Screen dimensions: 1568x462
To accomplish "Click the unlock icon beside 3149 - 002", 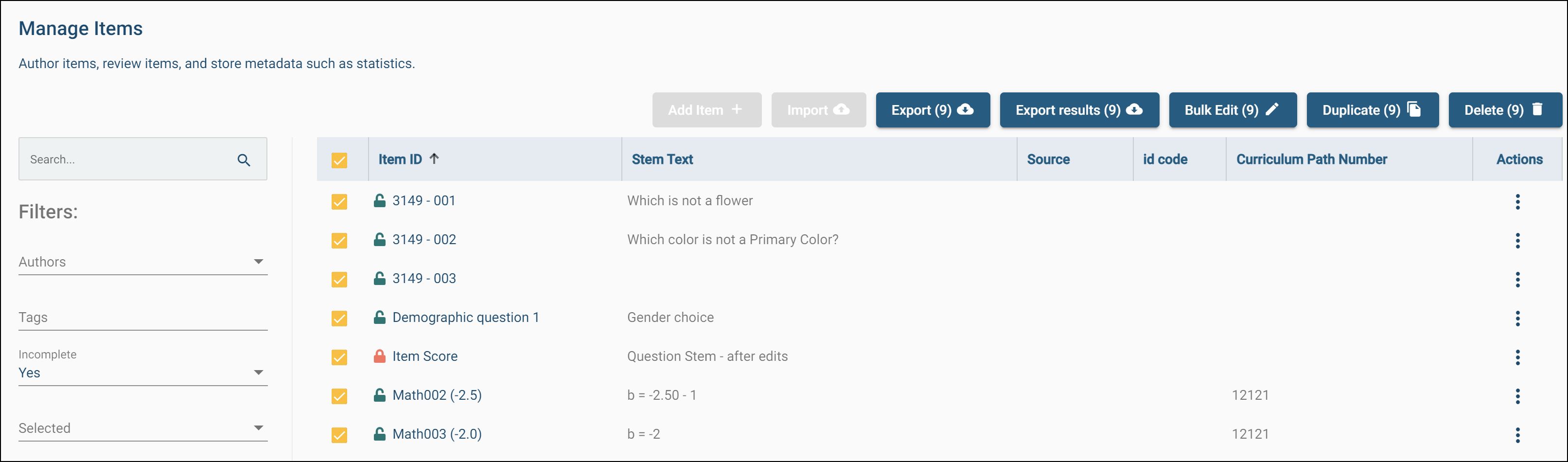I will 379,239.
